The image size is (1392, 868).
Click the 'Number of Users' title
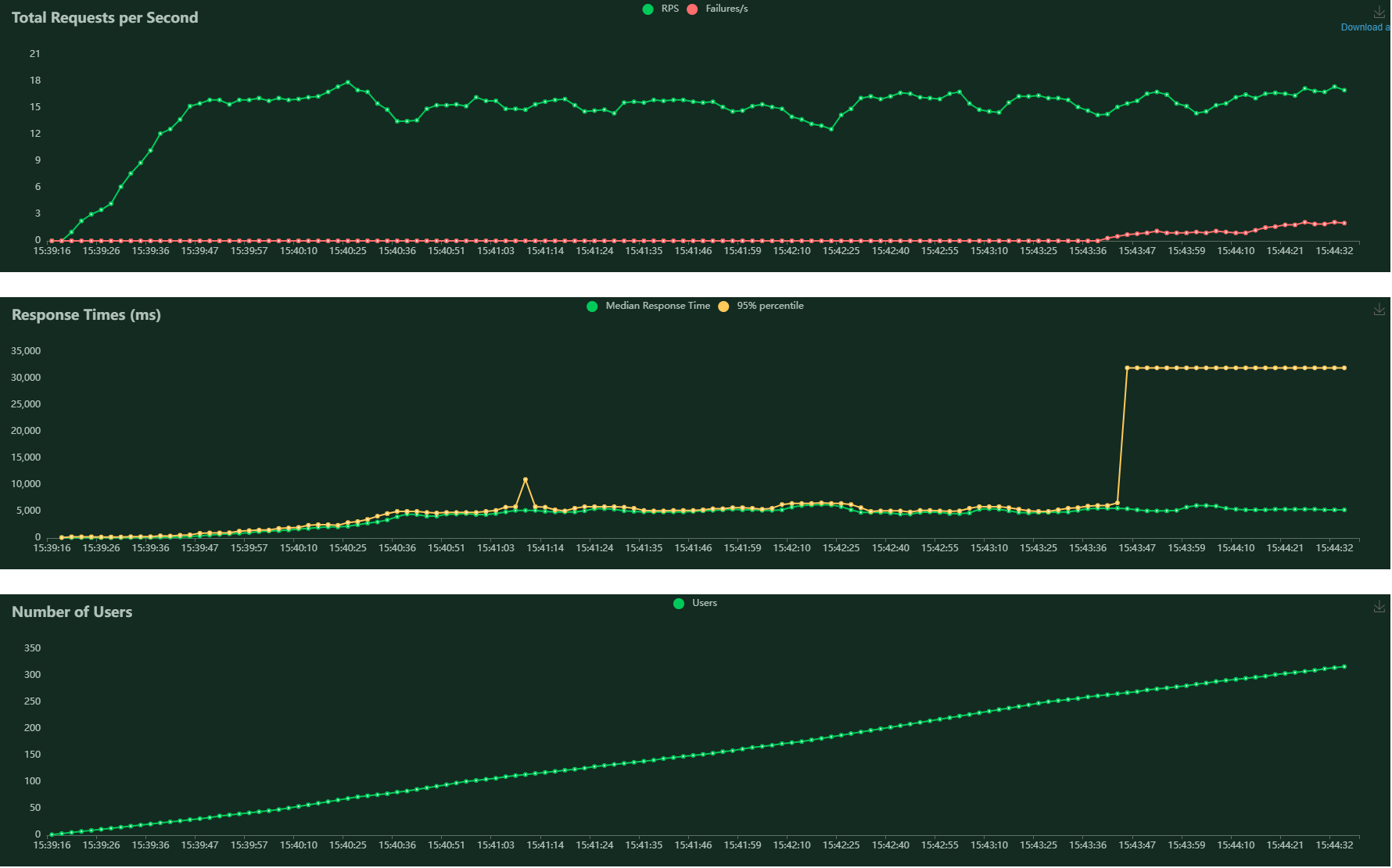72,612
